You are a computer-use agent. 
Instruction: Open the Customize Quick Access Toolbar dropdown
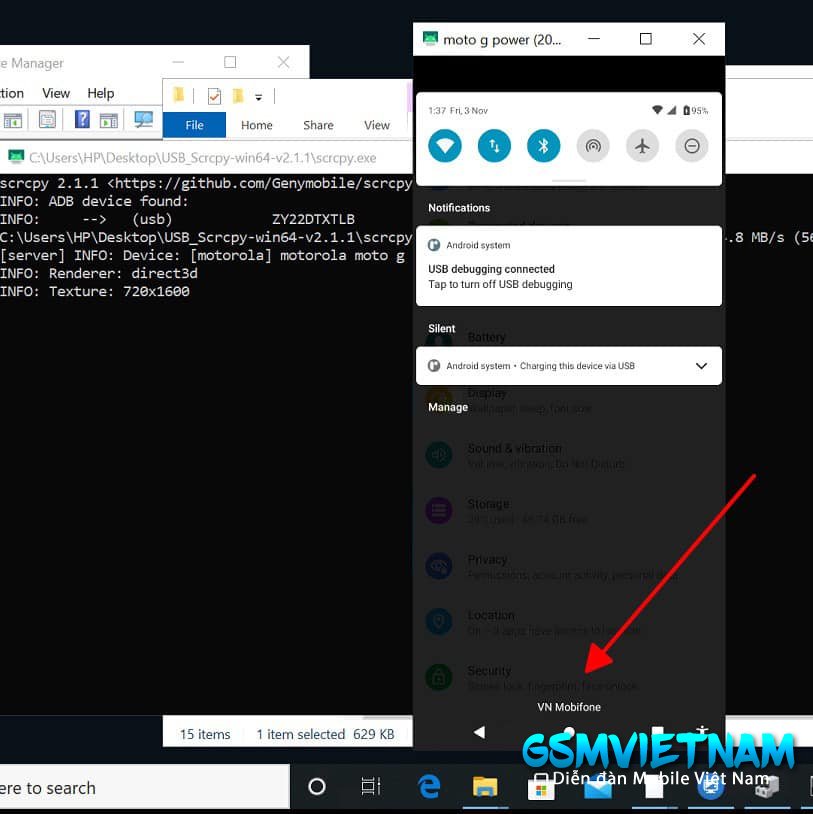tap(259, 97)
